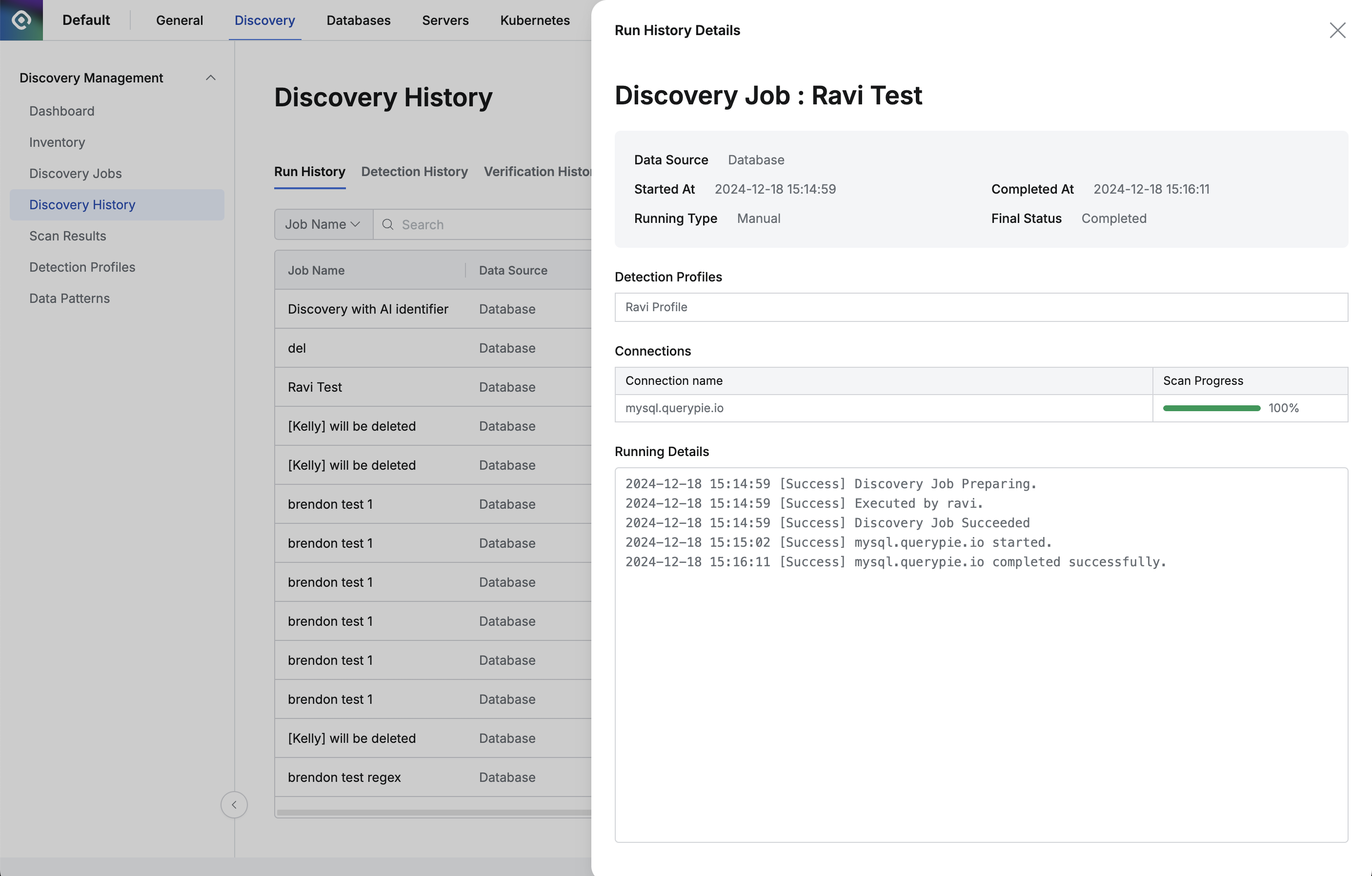This screenshot has width=1372, height=876.
Task: Switch to Detection History tab
Action: pyautogui.click(x=414, y=171)
